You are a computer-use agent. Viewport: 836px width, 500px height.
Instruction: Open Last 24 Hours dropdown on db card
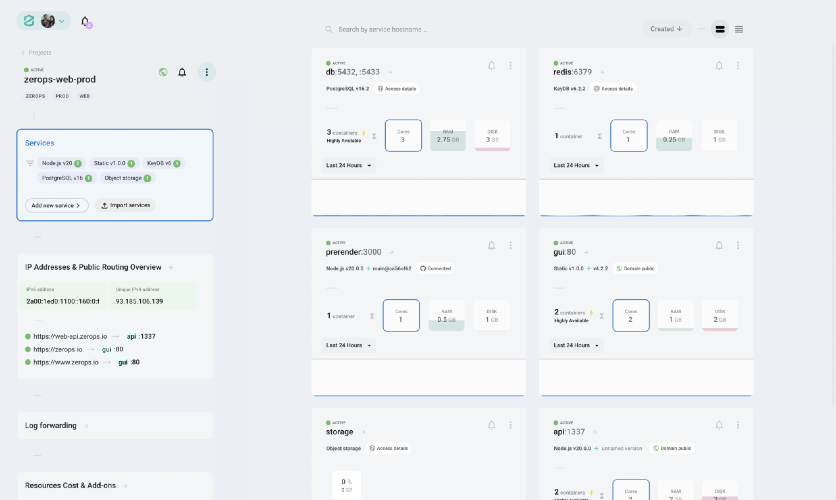(349, 165)
